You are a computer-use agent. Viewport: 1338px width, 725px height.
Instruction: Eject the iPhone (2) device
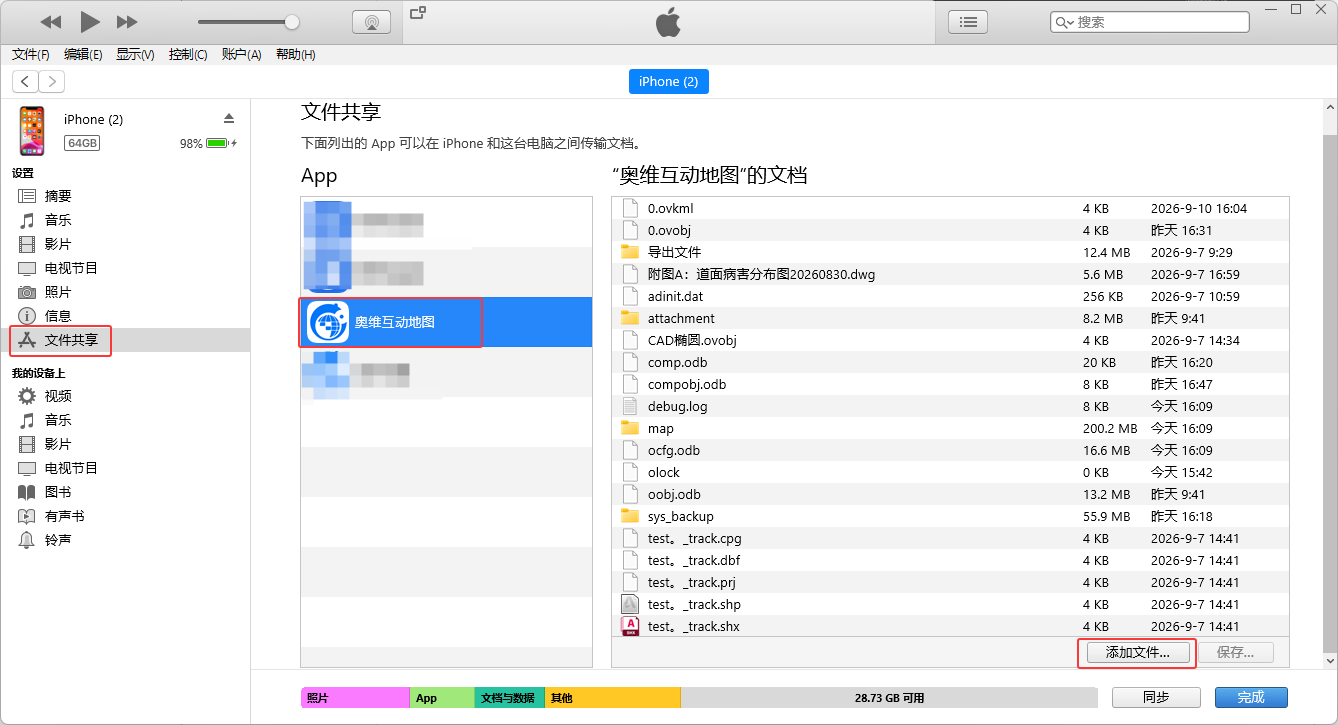(x=229, y=118)
